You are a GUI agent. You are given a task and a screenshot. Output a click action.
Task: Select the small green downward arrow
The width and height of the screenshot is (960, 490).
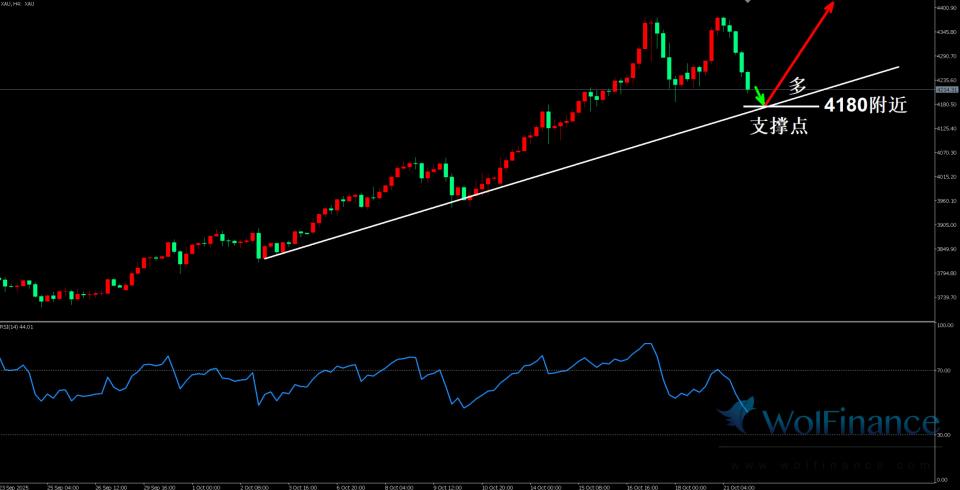759,95
